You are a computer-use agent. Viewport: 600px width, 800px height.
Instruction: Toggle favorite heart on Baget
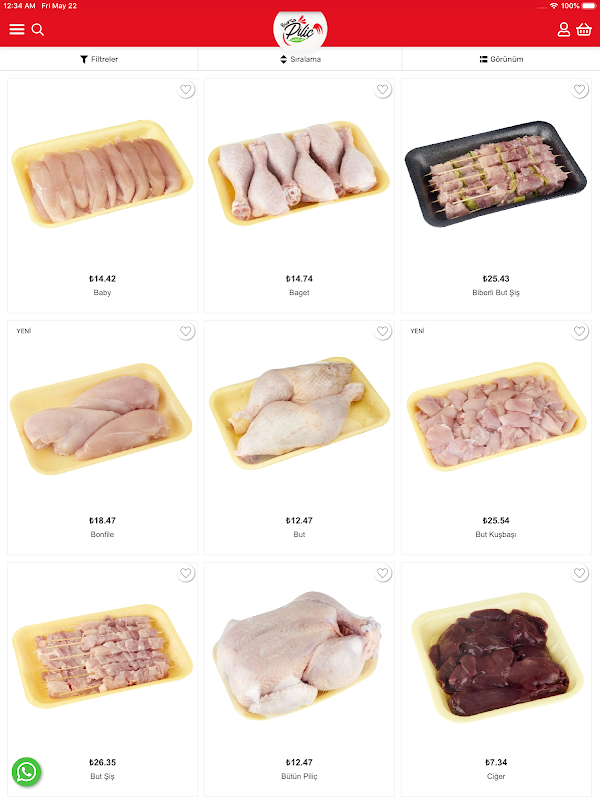383,90
